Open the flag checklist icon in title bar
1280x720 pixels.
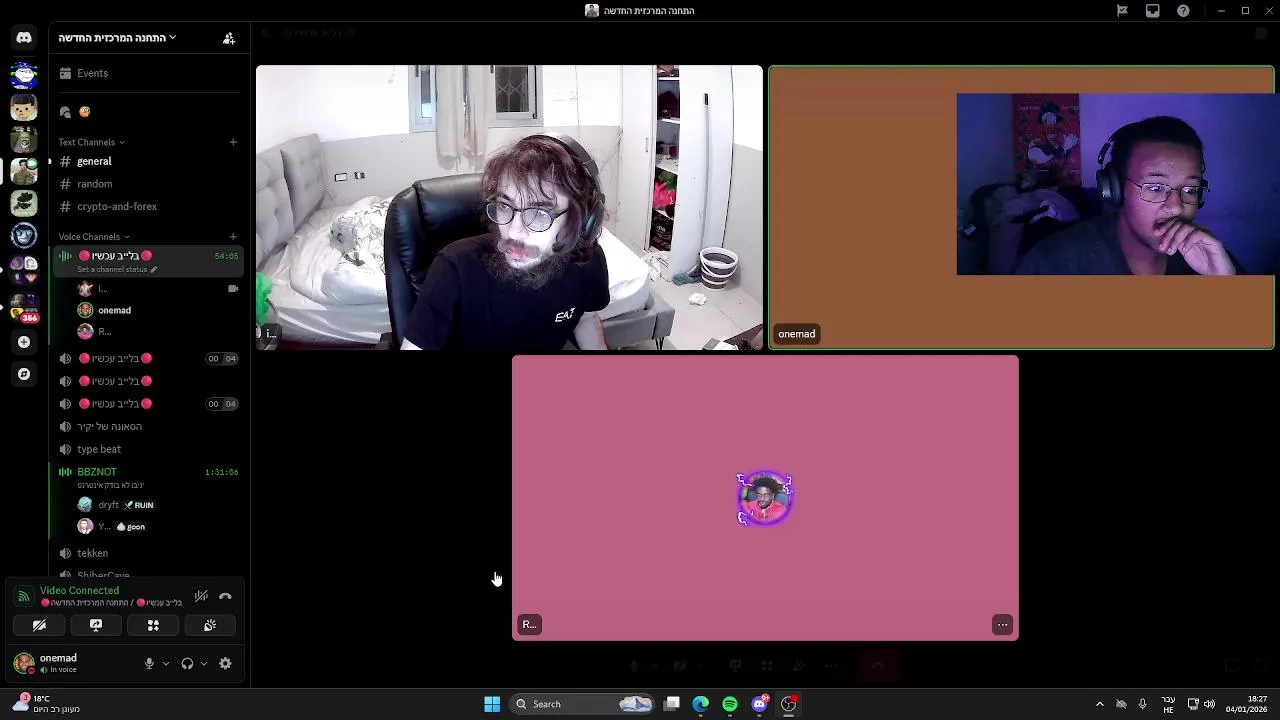[x=1122, y=11]
